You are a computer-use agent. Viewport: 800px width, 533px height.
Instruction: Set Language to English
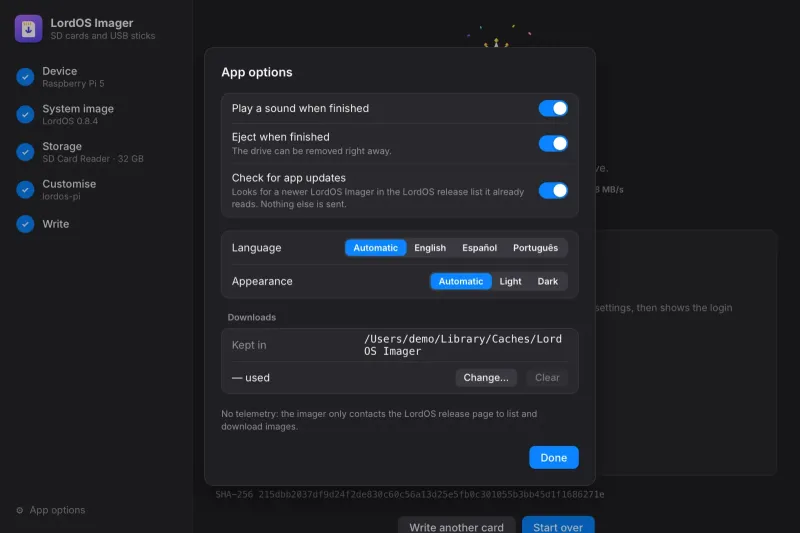tap(430, 248)
